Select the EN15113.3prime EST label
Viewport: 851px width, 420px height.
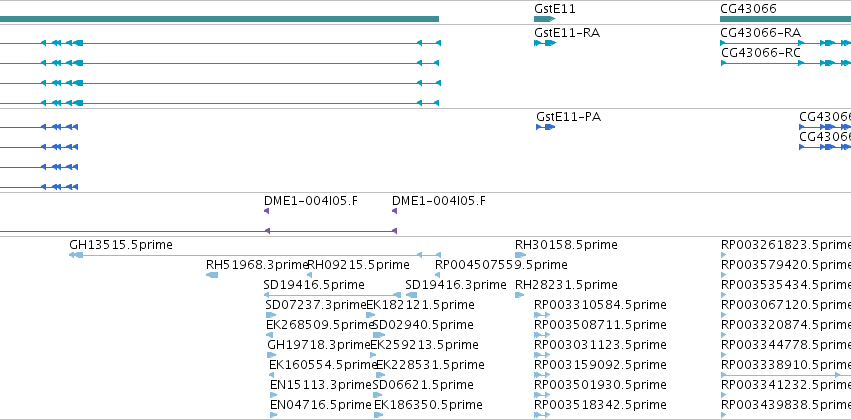click(321, 385)
